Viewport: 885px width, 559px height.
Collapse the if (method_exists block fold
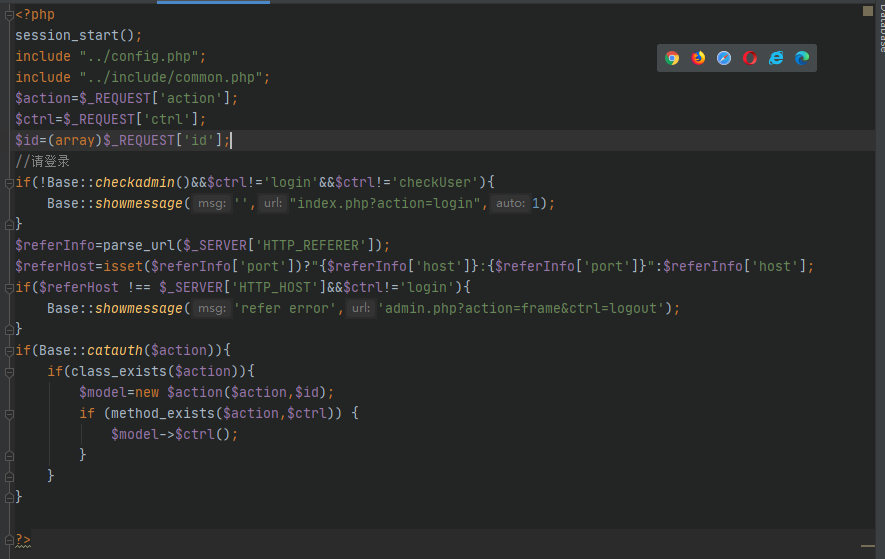(x=9, y=414)
